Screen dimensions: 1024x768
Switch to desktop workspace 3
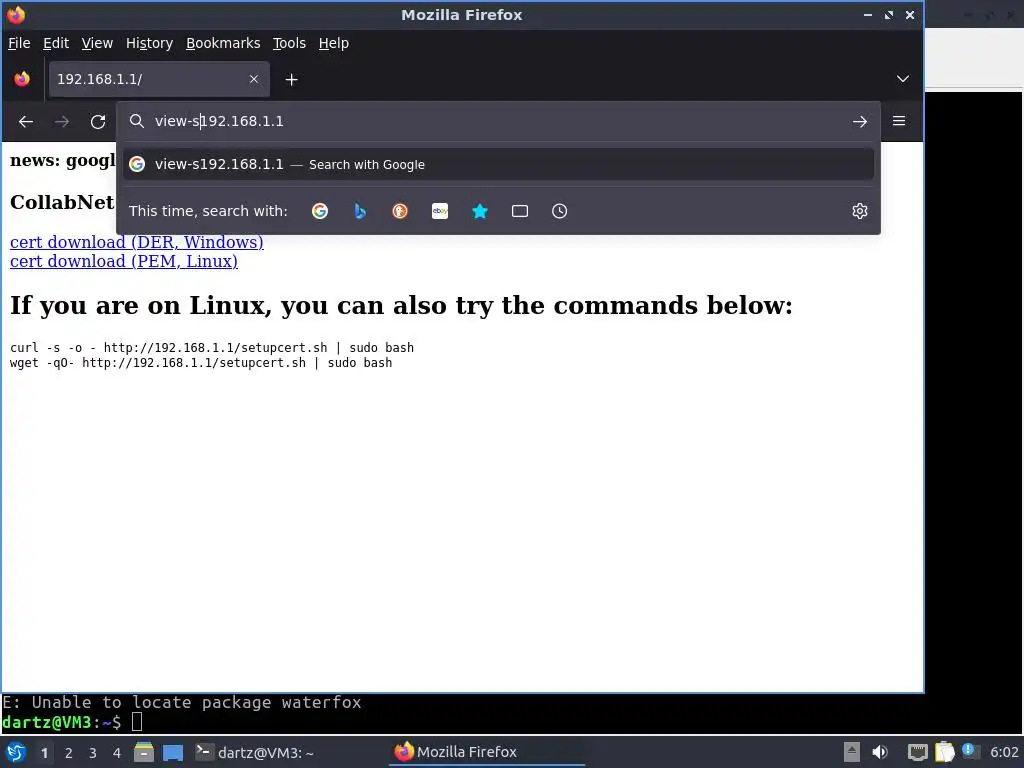[x=93, y=753]
